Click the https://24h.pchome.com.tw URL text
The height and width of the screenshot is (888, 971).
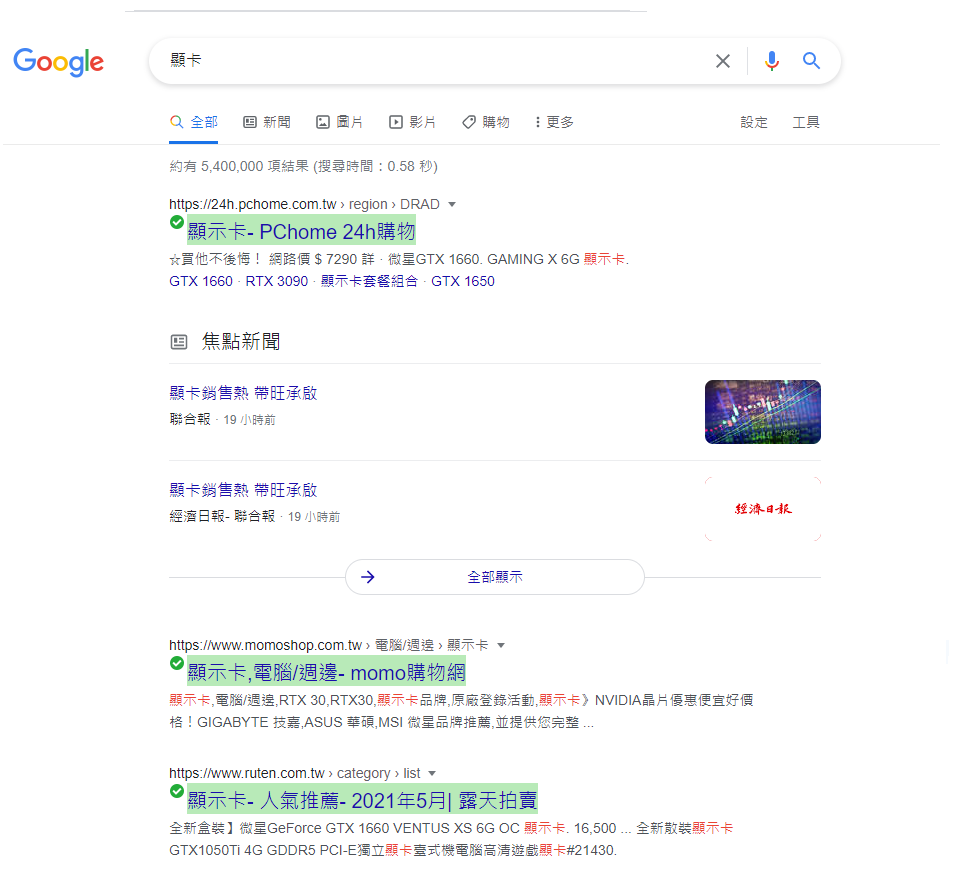253,204
